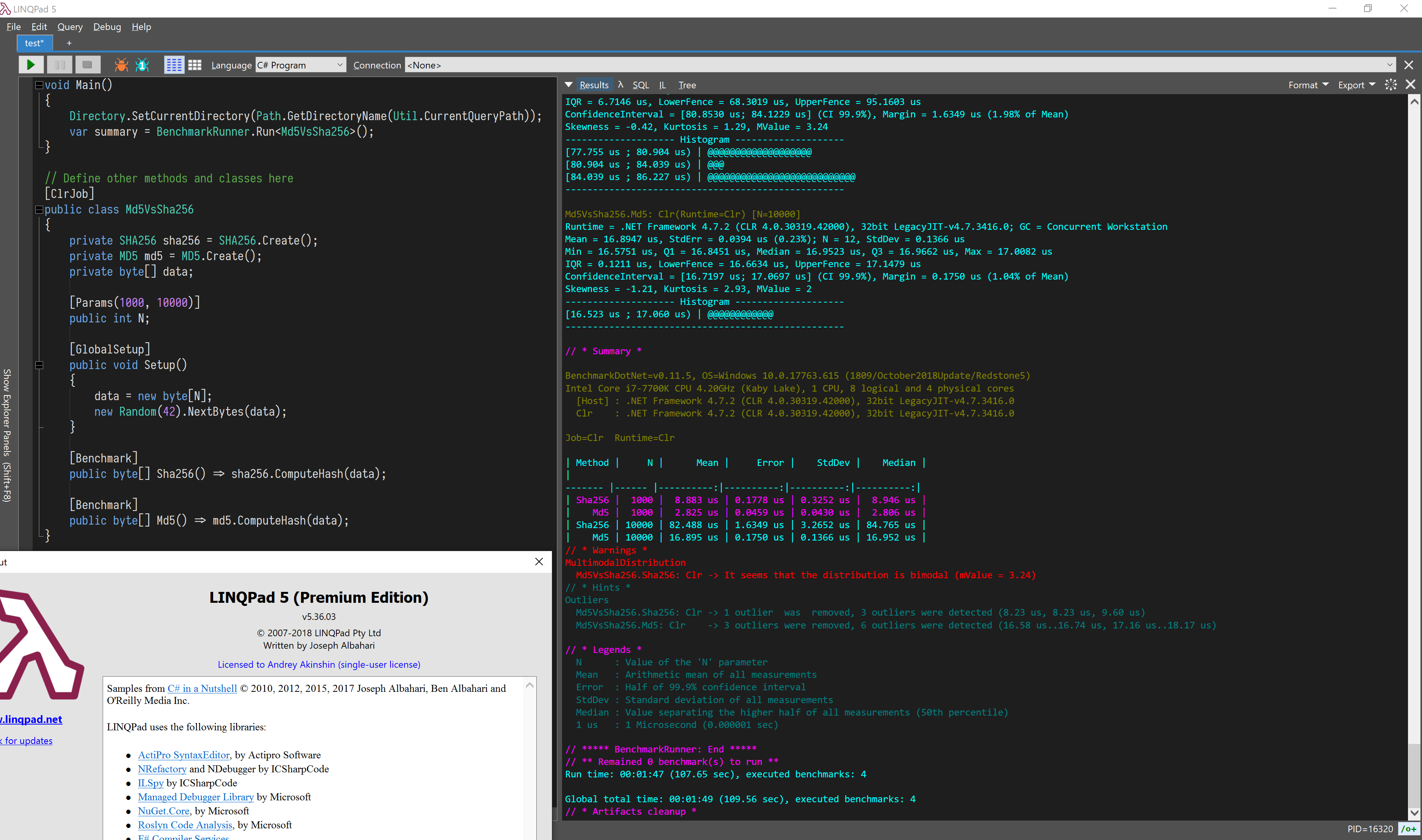Open the Export dropdown menu
The height and width of the screenshot is (840, 1422).
[1356, 85]
